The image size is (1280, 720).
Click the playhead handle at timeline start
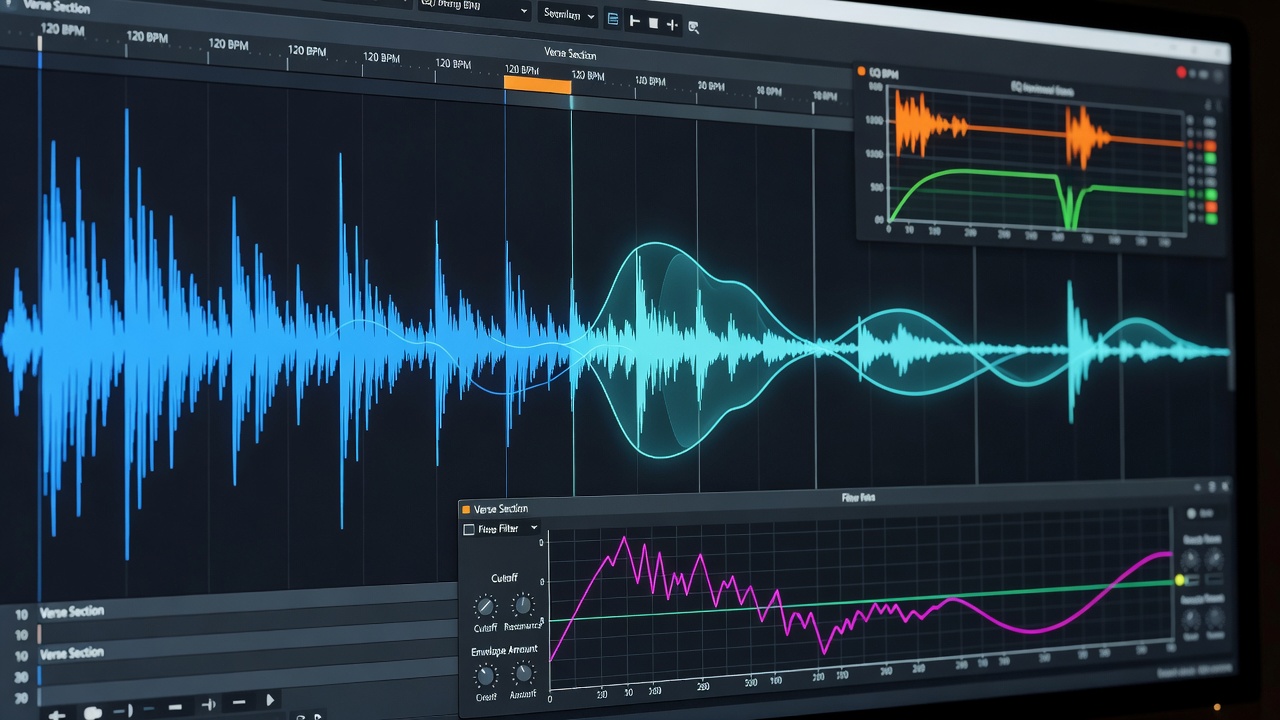point(40,44)
